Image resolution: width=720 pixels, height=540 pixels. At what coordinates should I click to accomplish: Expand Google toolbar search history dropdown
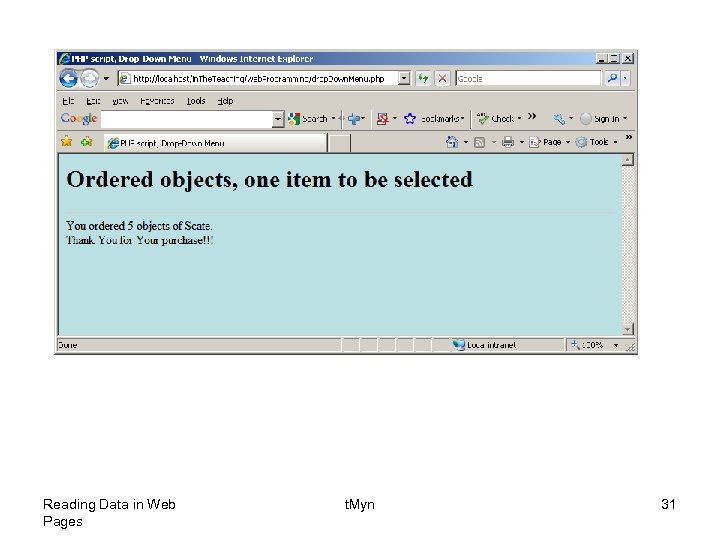(278, 119)
